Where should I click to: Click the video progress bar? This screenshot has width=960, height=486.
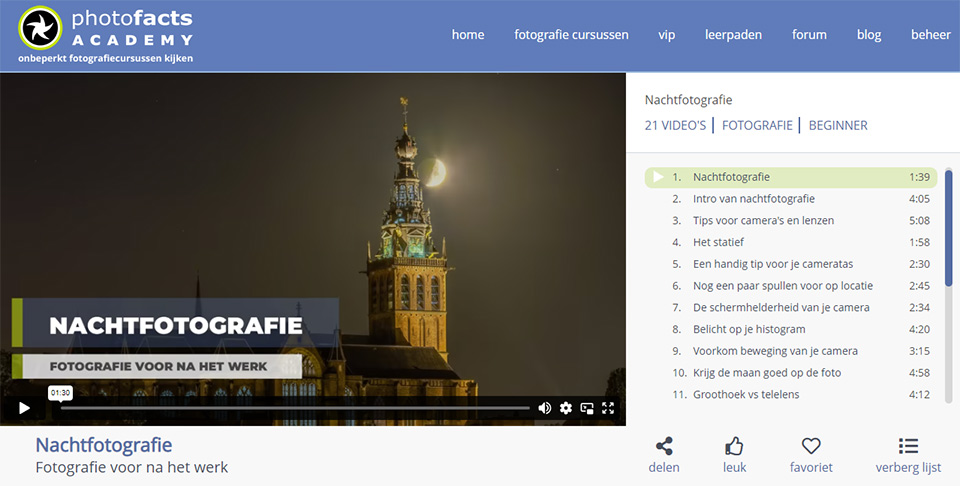click(295, 408)
